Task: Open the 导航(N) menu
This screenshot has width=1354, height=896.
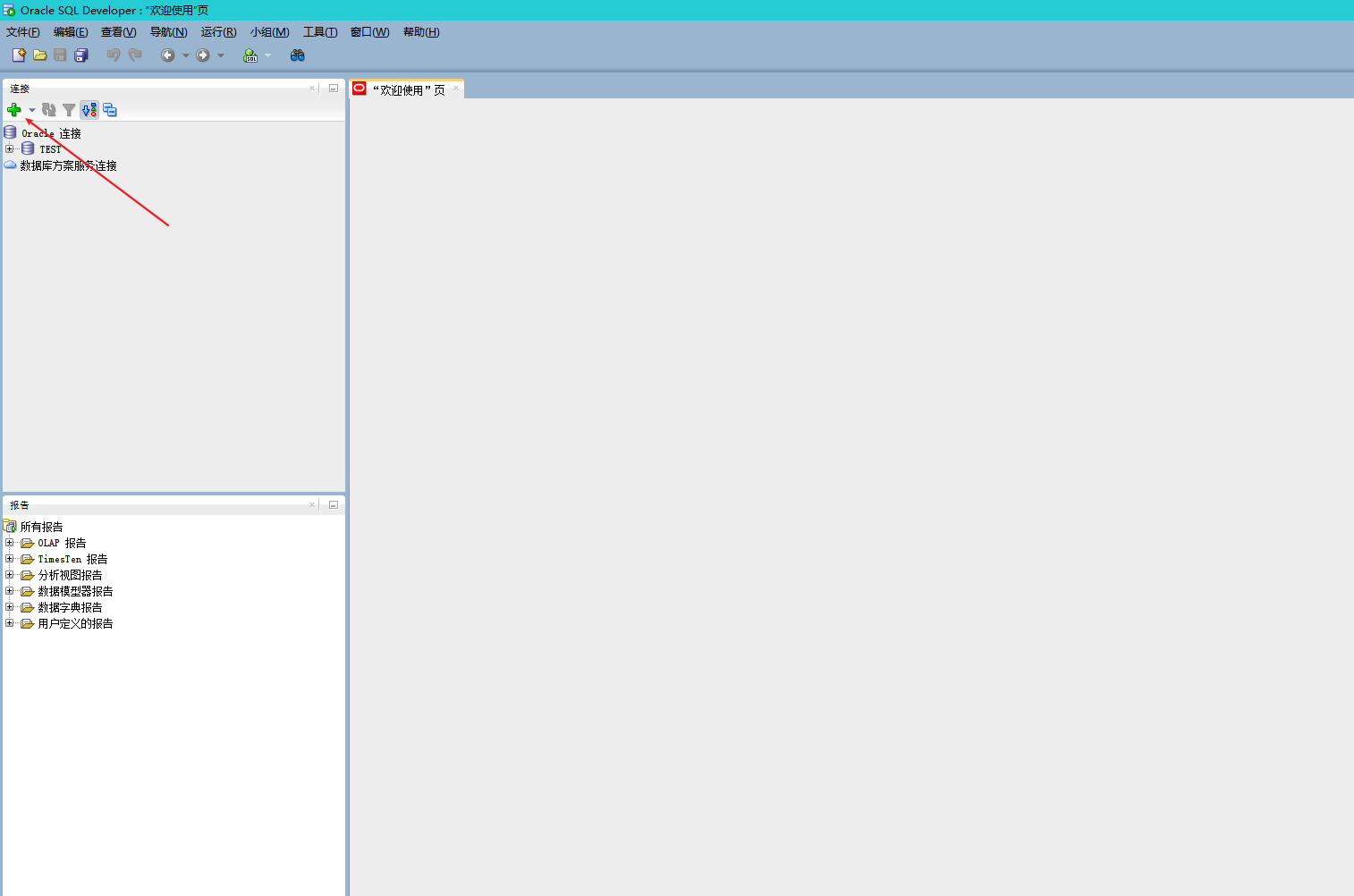Action: (x=169, y=32)
